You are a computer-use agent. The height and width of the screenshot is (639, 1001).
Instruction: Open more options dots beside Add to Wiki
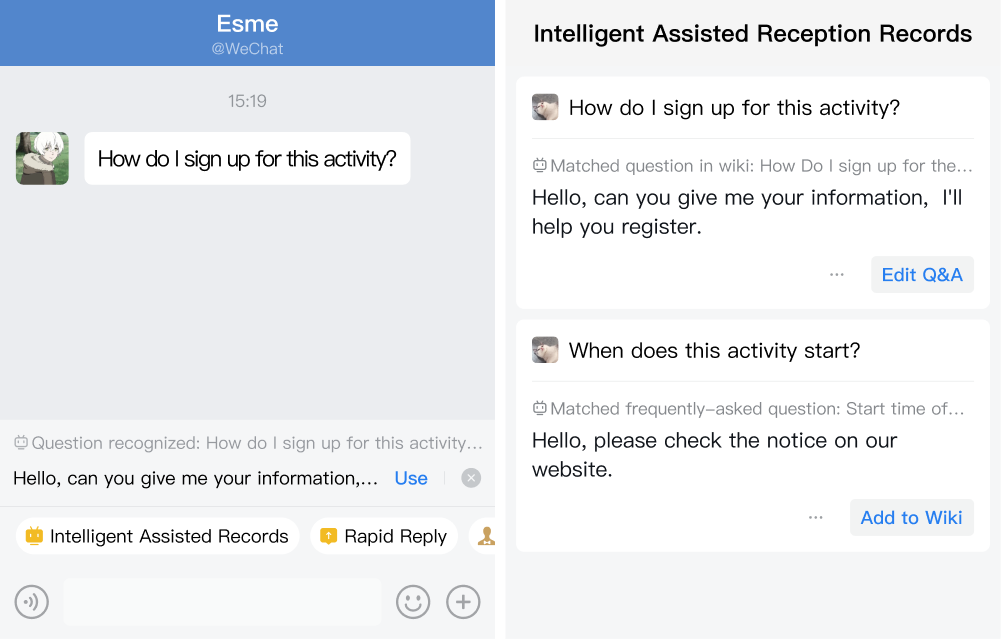(815, 517)
